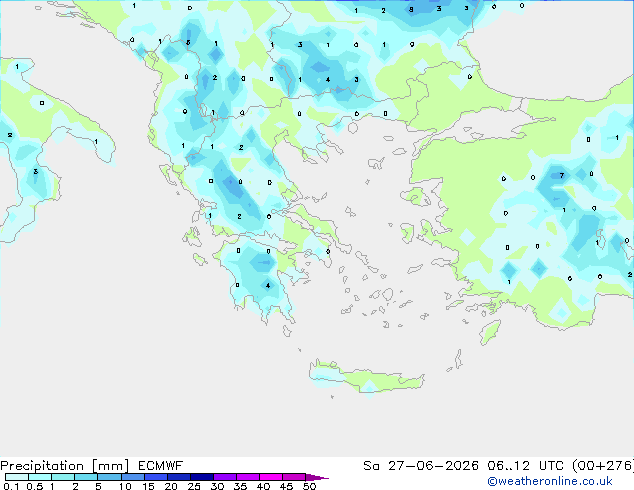The image size is (634, 490).
Task: Click the legend label '25'
Action: 194,486
